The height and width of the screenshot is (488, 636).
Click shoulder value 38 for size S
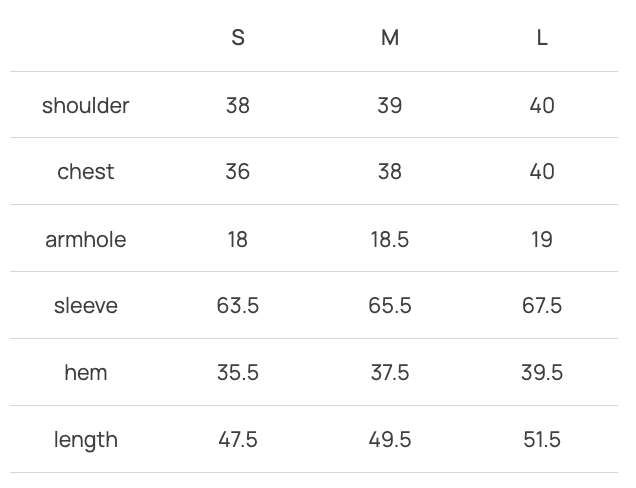pyautogui.click(x=238, y=105)
